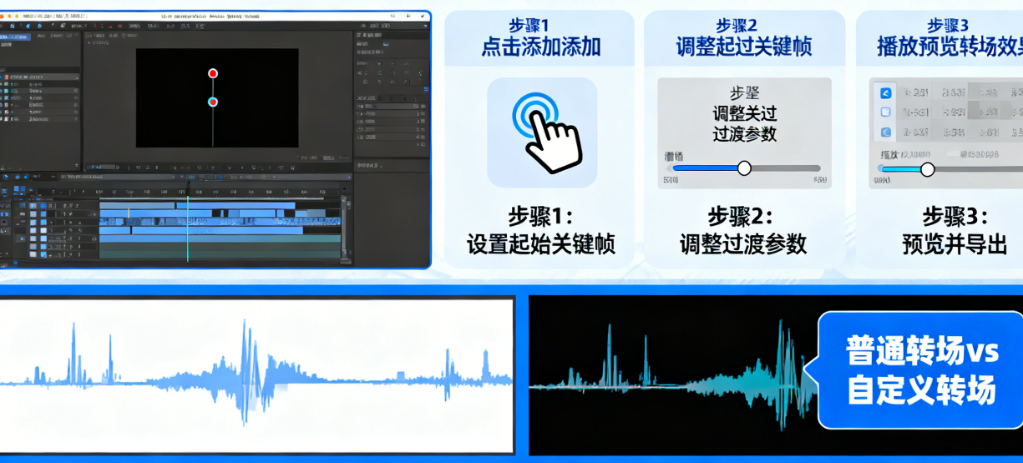The height and width of the screenshot is (463, 1023).
Task: Select the cyan-ringed lower keyframe point
Action: tap(213, 102)
